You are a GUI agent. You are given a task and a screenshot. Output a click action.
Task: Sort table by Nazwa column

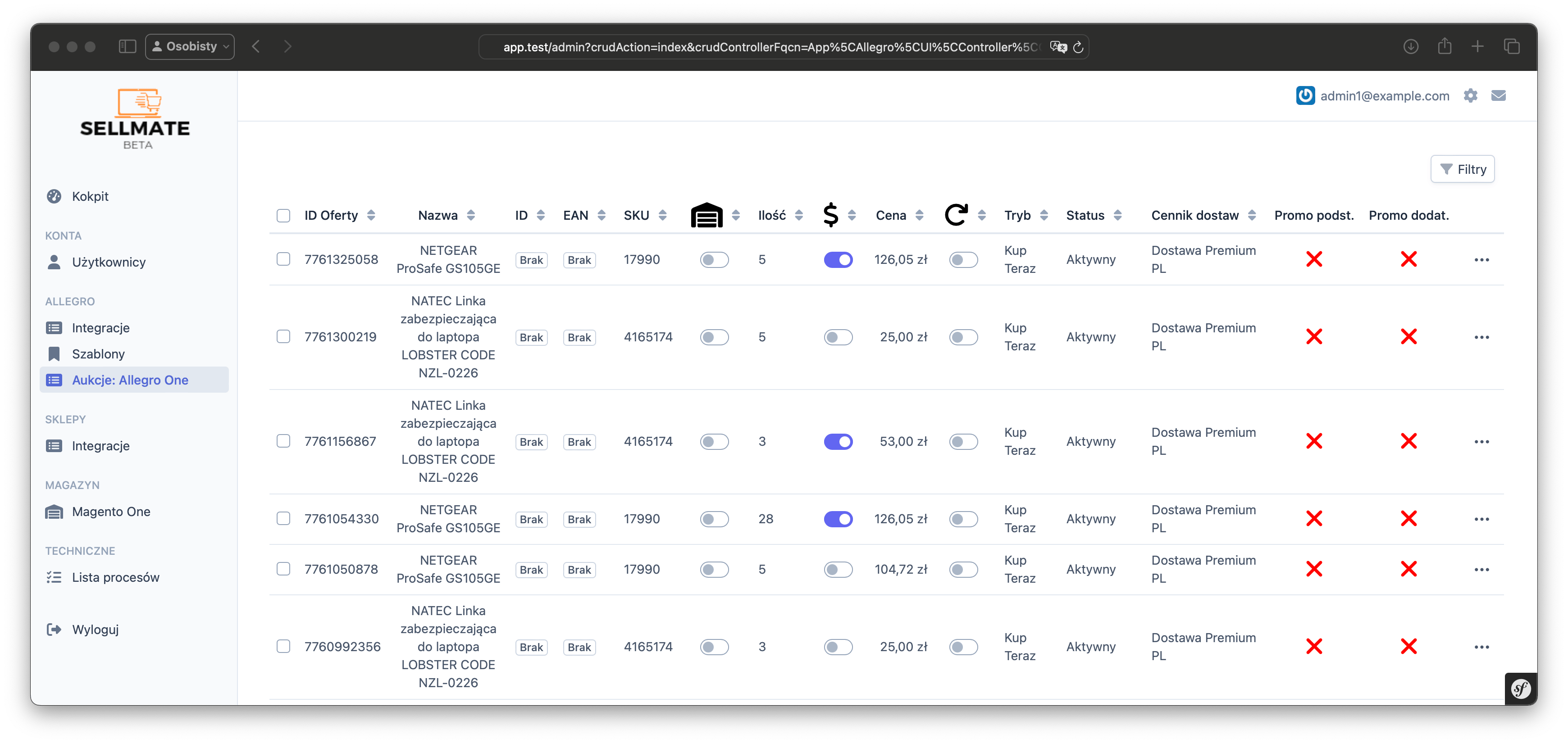tap(446, 215)
